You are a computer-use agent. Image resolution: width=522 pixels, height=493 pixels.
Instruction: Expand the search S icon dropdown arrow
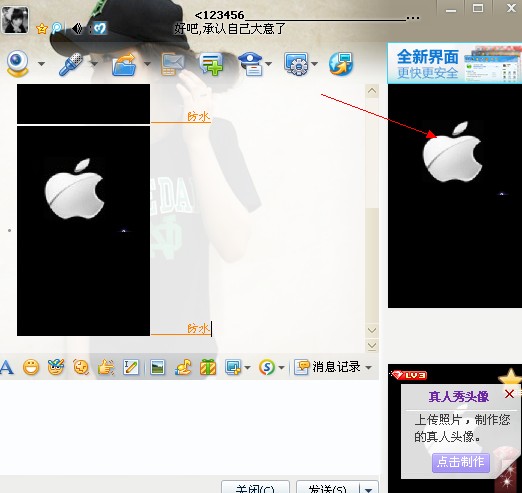coord(281,368)
